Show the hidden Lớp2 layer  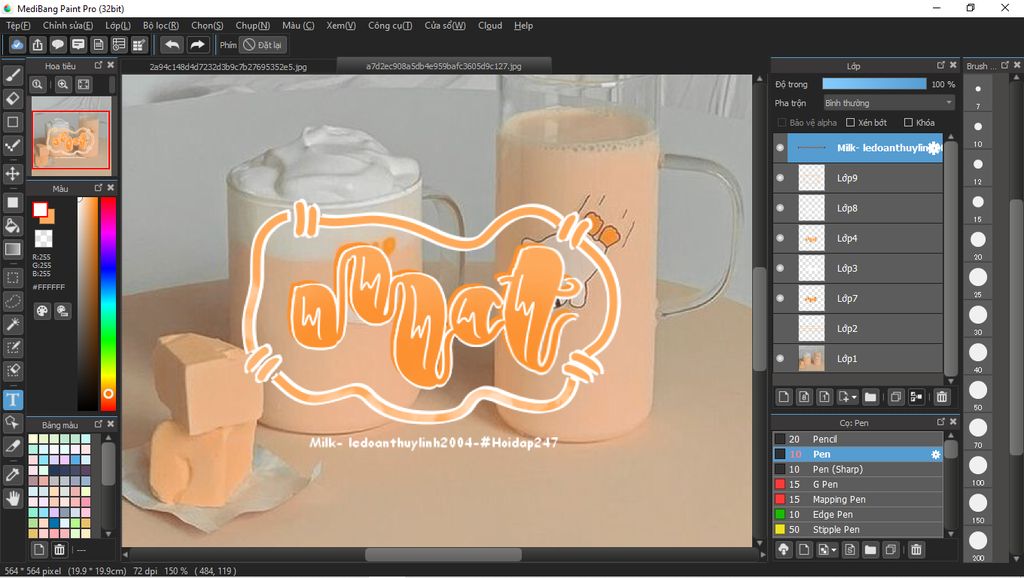(780, 328)
